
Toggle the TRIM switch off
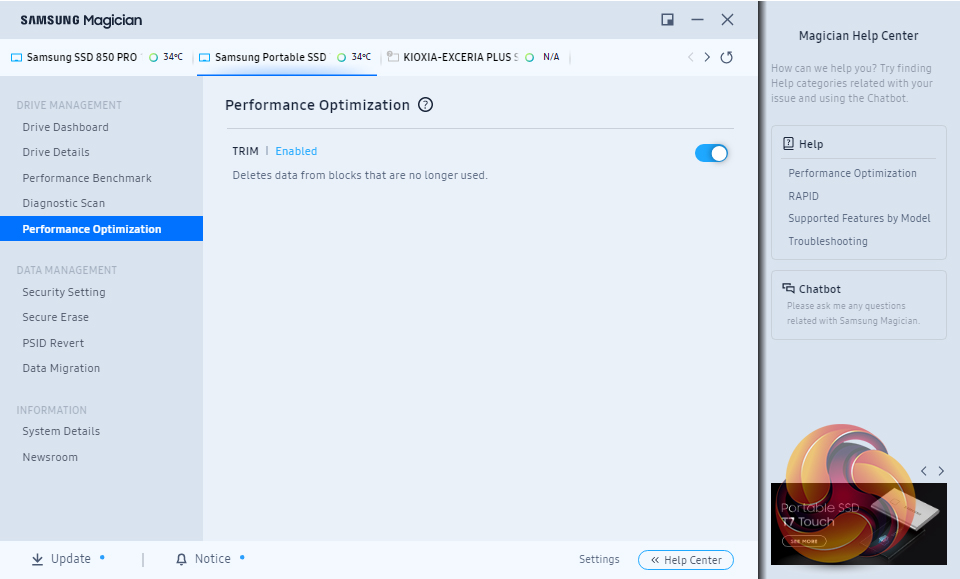pos(711,153)
